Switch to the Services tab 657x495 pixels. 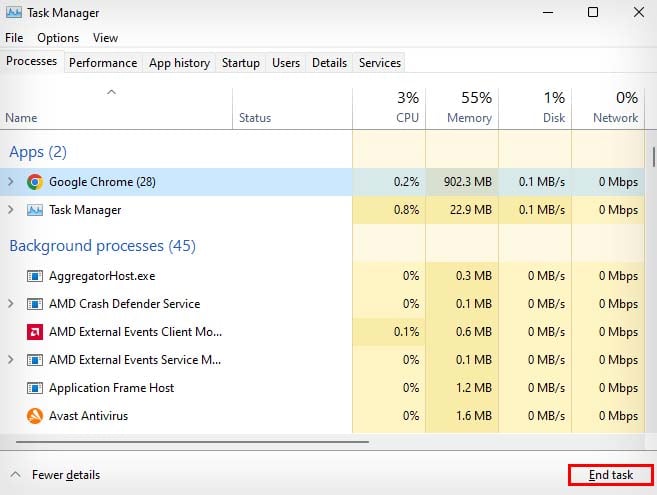pos(380,63)
